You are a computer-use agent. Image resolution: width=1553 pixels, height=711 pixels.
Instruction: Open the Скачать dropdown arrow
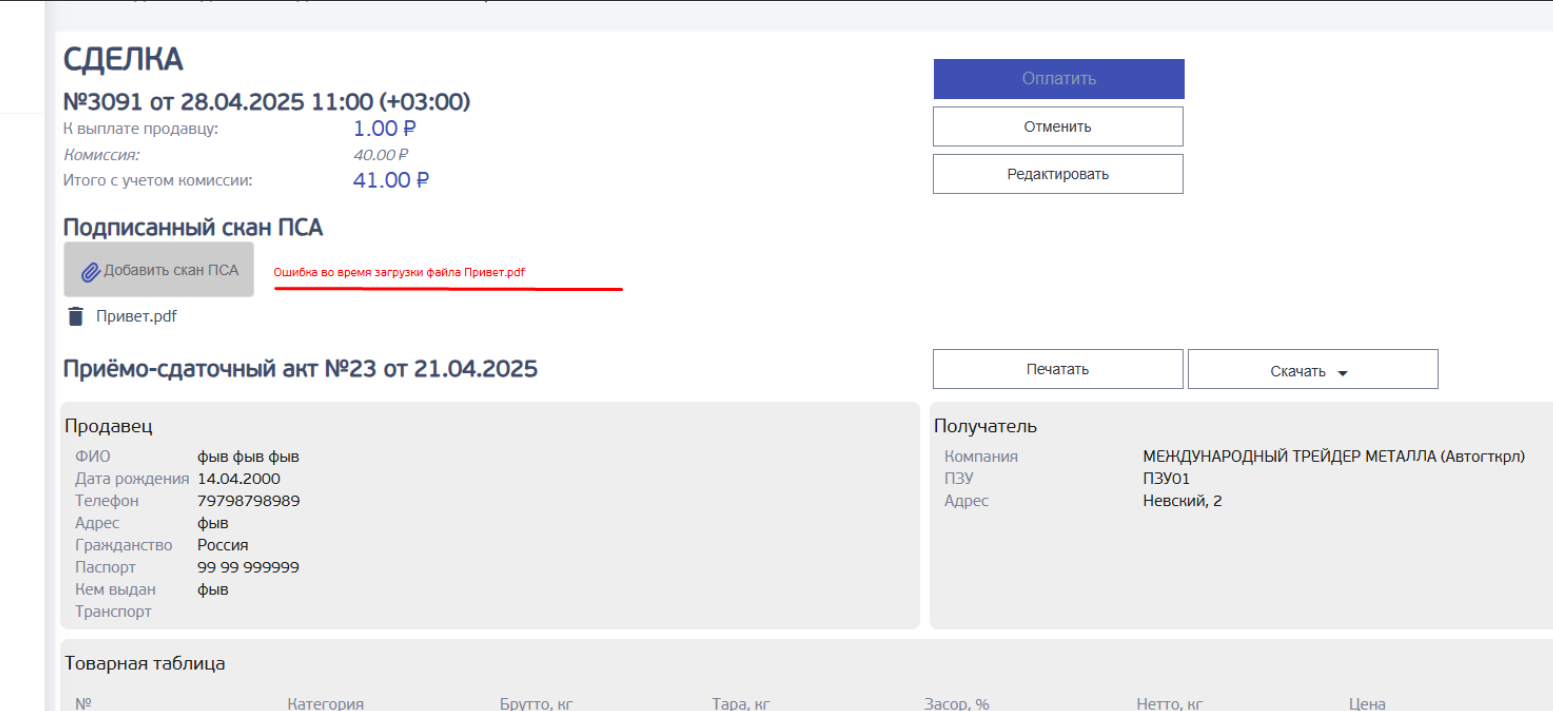pyautogui.click(x=1342, y=372)
